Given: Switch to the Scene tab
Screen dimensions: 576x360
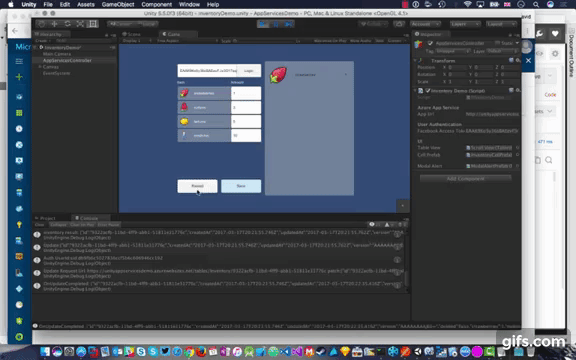Looking at the screenshot, I should [x=132, y=34].
